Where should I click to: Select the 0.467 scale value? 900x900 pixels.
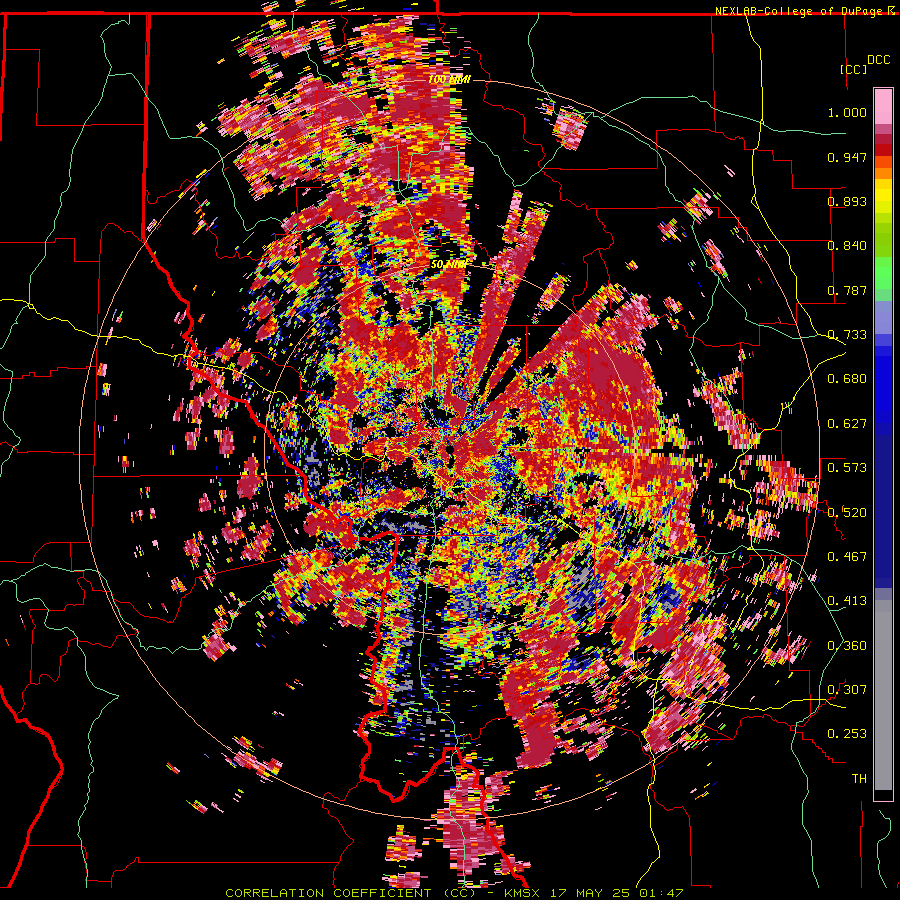point(847,556)
